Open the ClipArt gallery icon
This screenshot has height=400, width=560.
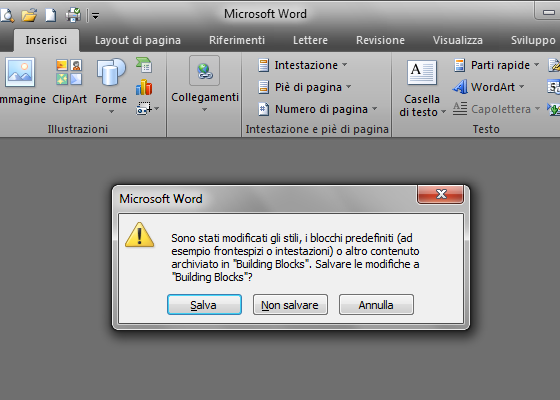point(69,81)
